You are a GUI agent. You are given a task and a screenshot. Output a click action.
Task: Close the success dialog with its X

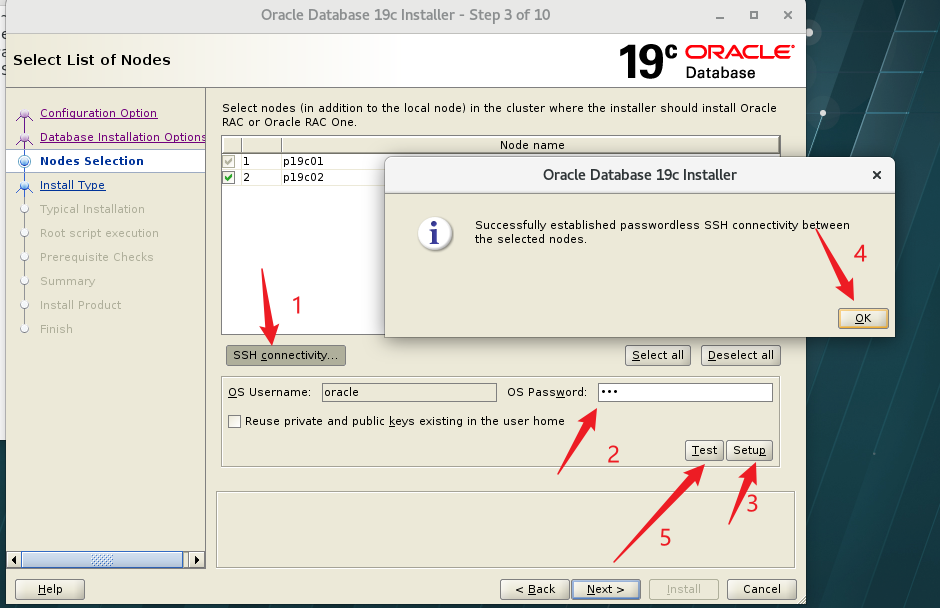tap(876, 175)
